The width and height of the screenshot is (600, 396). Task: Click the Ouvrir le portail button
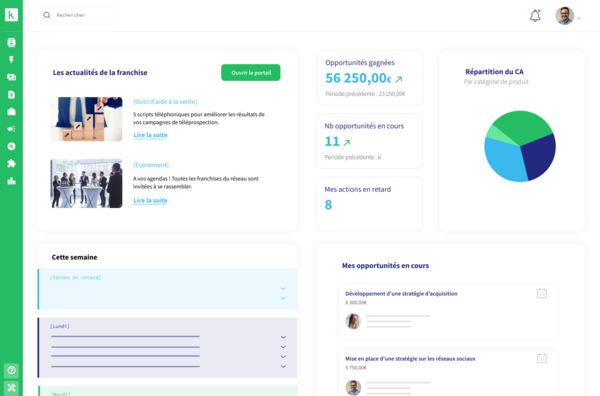(x=251, y=73)
